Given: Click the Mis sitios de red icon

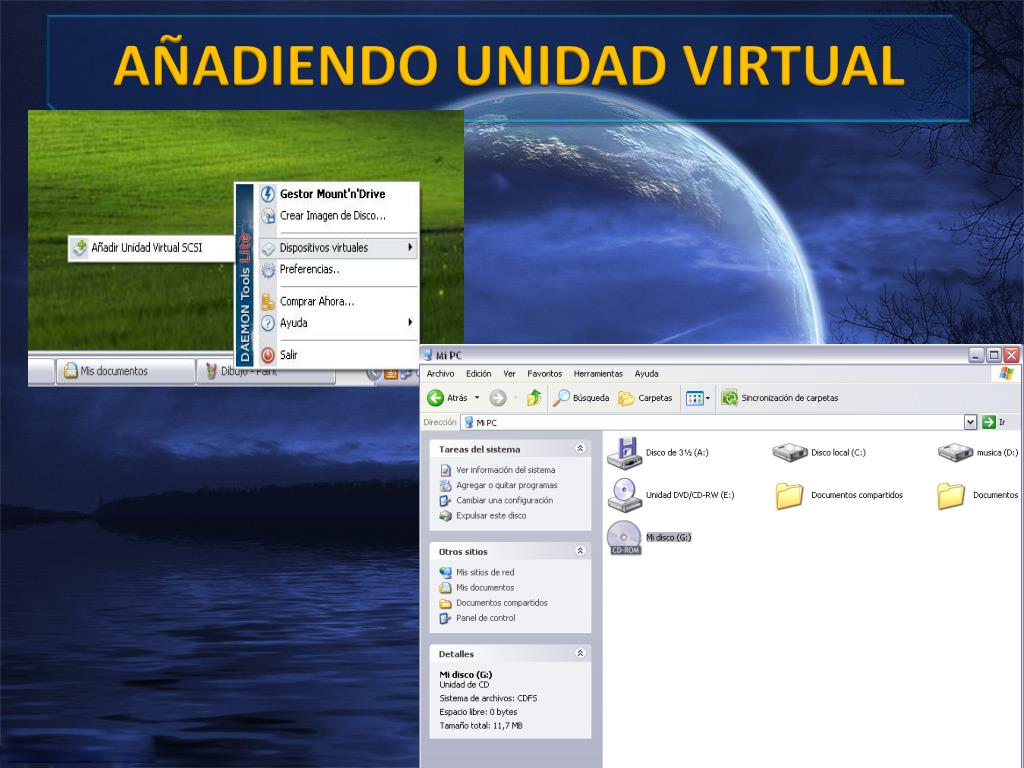Looking at the screenshot, I should coord(445,572).
